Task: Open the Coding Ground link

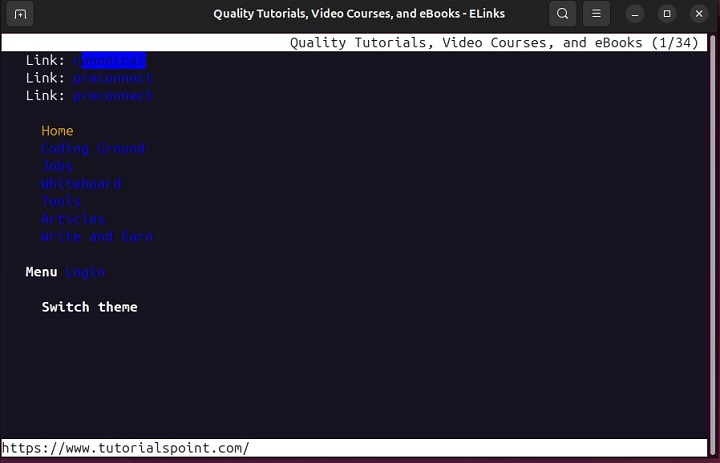Action: point(93,148)
